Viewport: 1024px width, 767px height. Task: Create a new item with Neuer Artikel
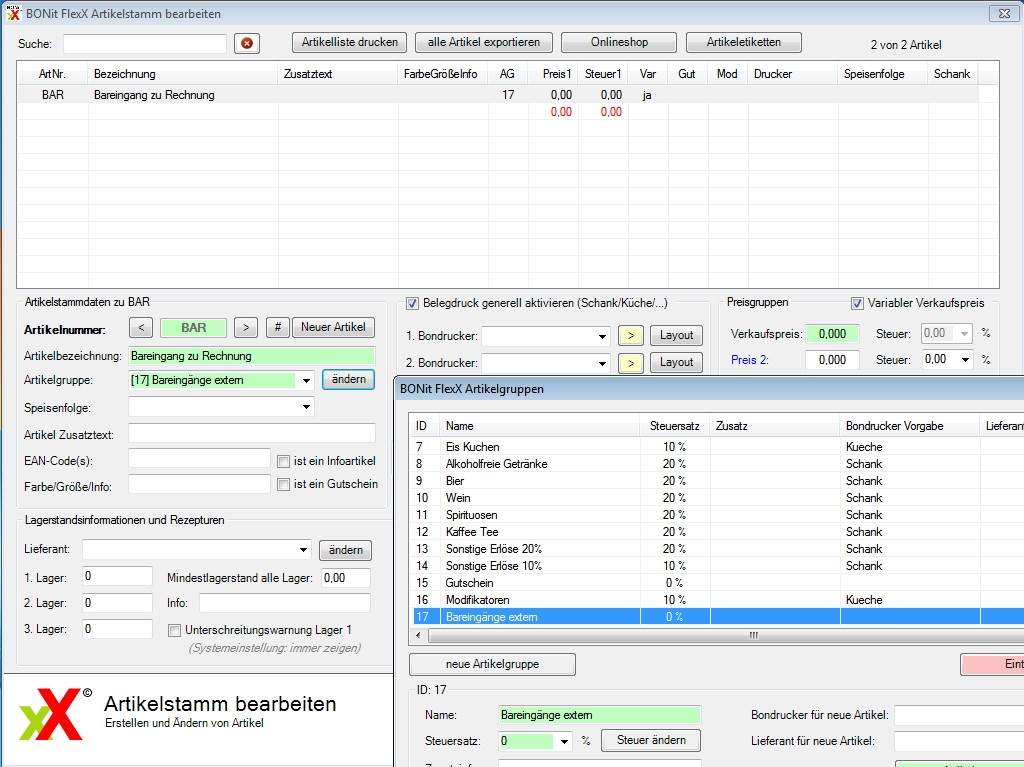click(333, 327)
